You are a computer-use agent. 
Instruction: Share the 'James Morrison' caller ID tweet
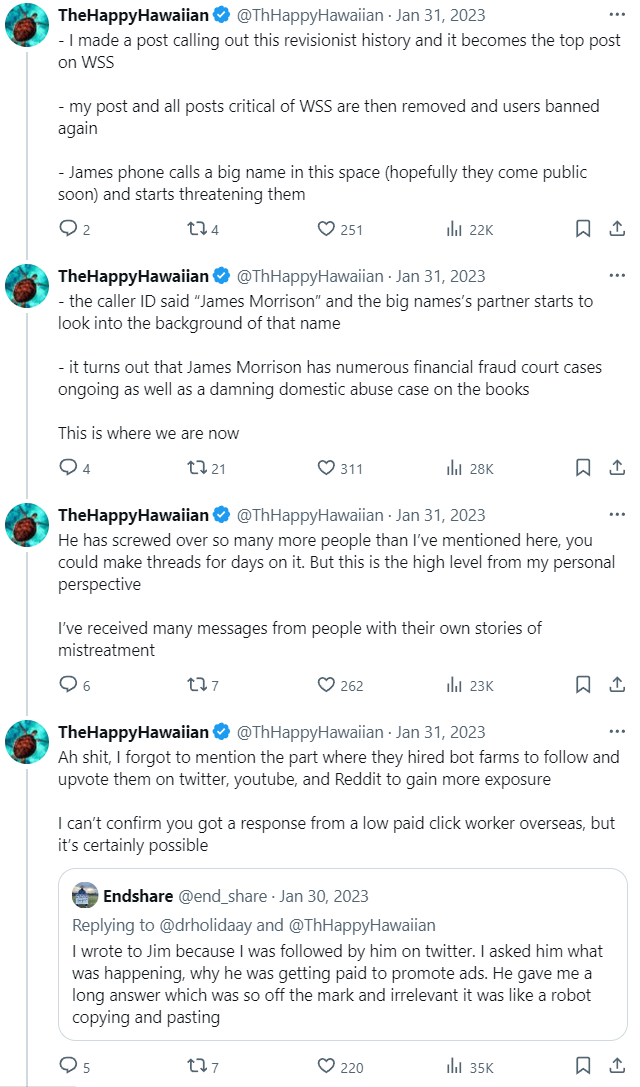tap(617, 468)
